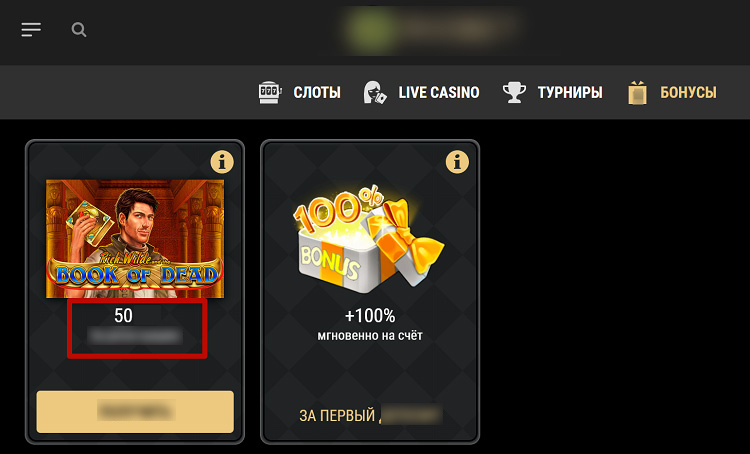Screen dimensions: 750x454
Task: Click the search magnifier icon
Action: [x=79, y=30]
